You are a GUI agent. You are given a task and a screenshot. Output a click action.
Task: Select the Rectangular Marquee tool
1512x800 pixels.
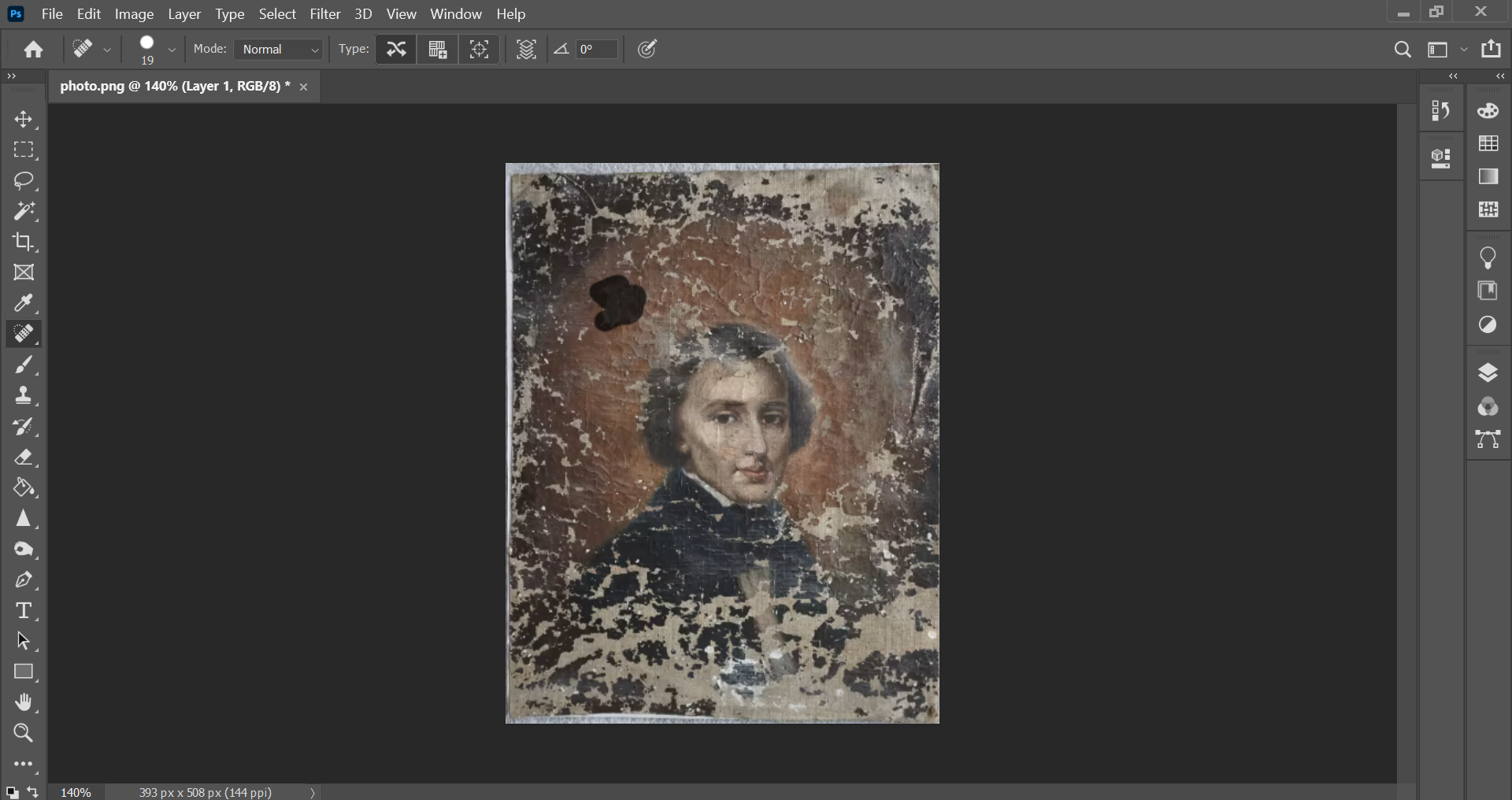[24, 150]
